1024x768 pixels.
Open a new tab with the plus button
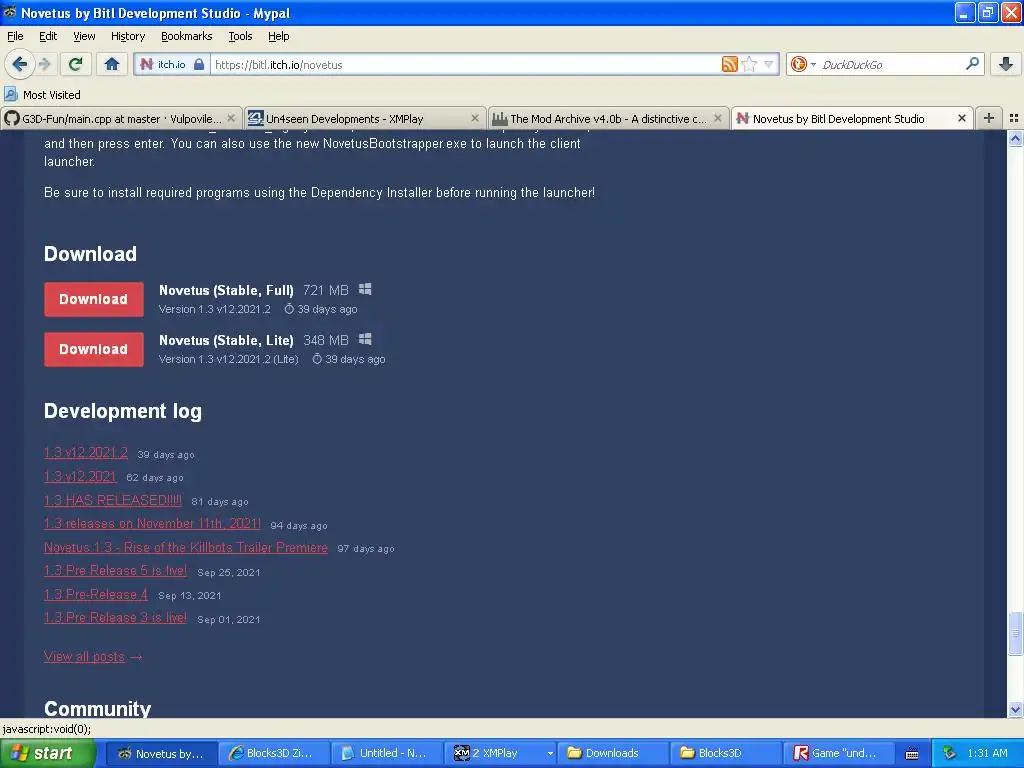click(x=989, y=118)
